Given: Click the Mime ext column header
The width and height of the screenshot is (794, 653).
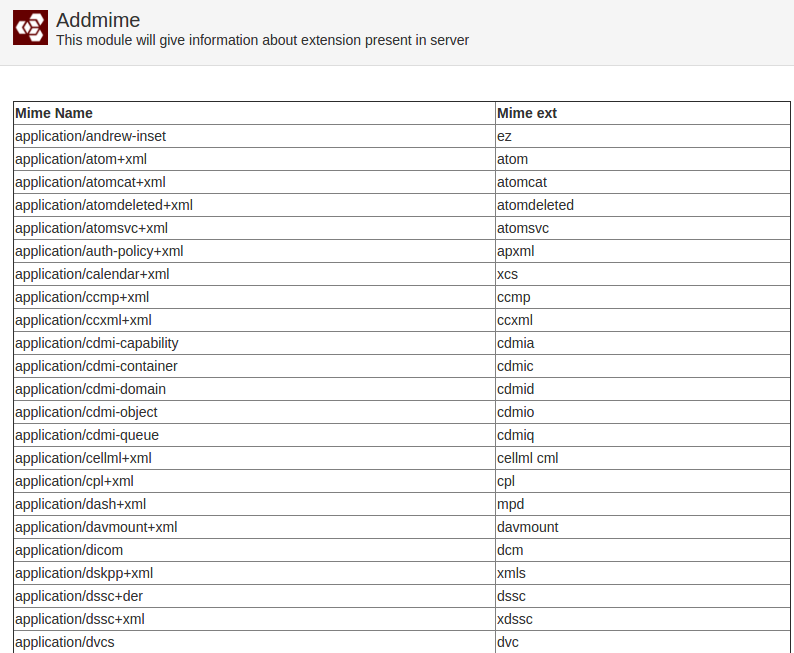Looking at the screenshot, I should tap(643, 113).
